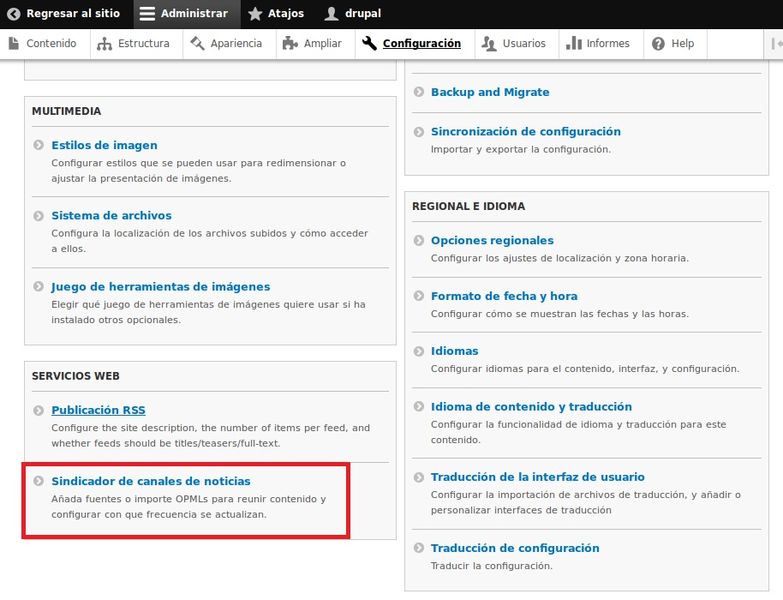Click arrow bullet next to Publicación RSS

[x=38, y=410]
